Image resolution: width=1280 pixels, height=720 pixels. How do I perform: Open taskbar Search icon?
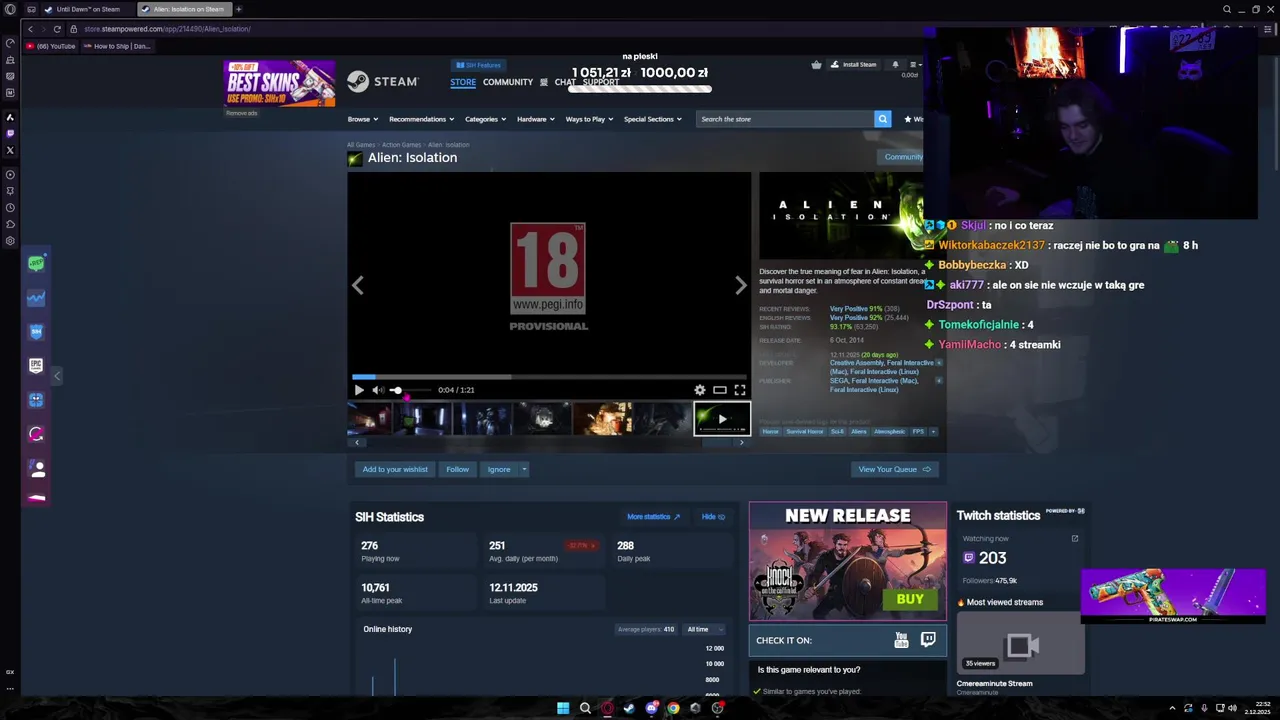[585, 708]
